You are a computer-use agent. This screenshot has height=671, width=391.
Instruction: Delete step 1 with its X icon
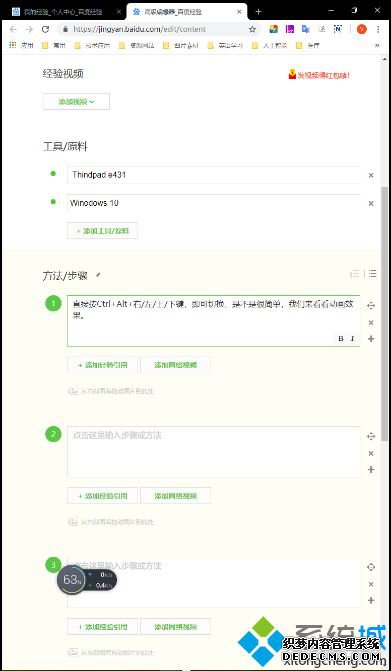coord(371,322)
